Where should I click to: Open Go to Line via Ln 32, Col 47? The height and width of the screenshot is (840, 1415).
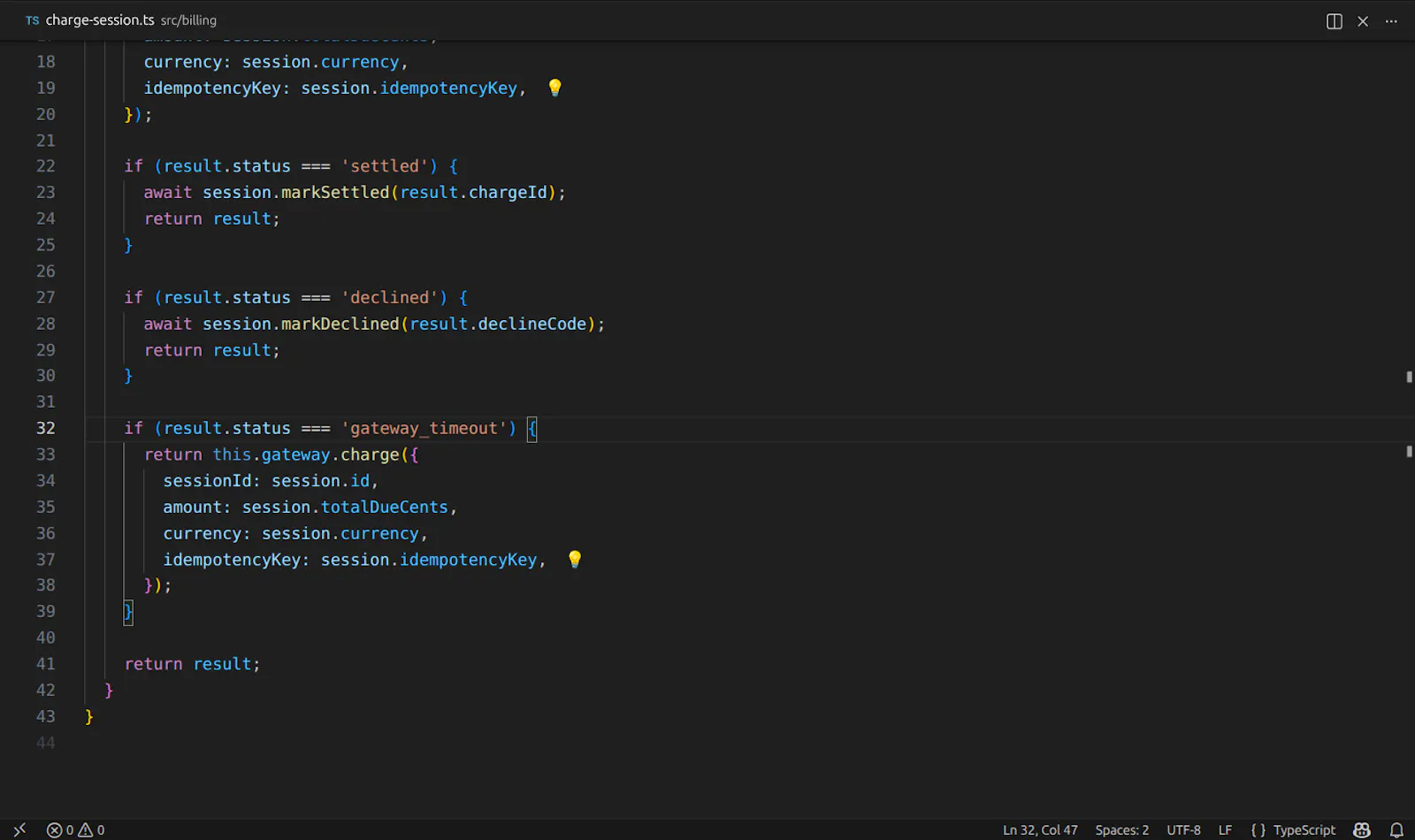[1040, 829]
